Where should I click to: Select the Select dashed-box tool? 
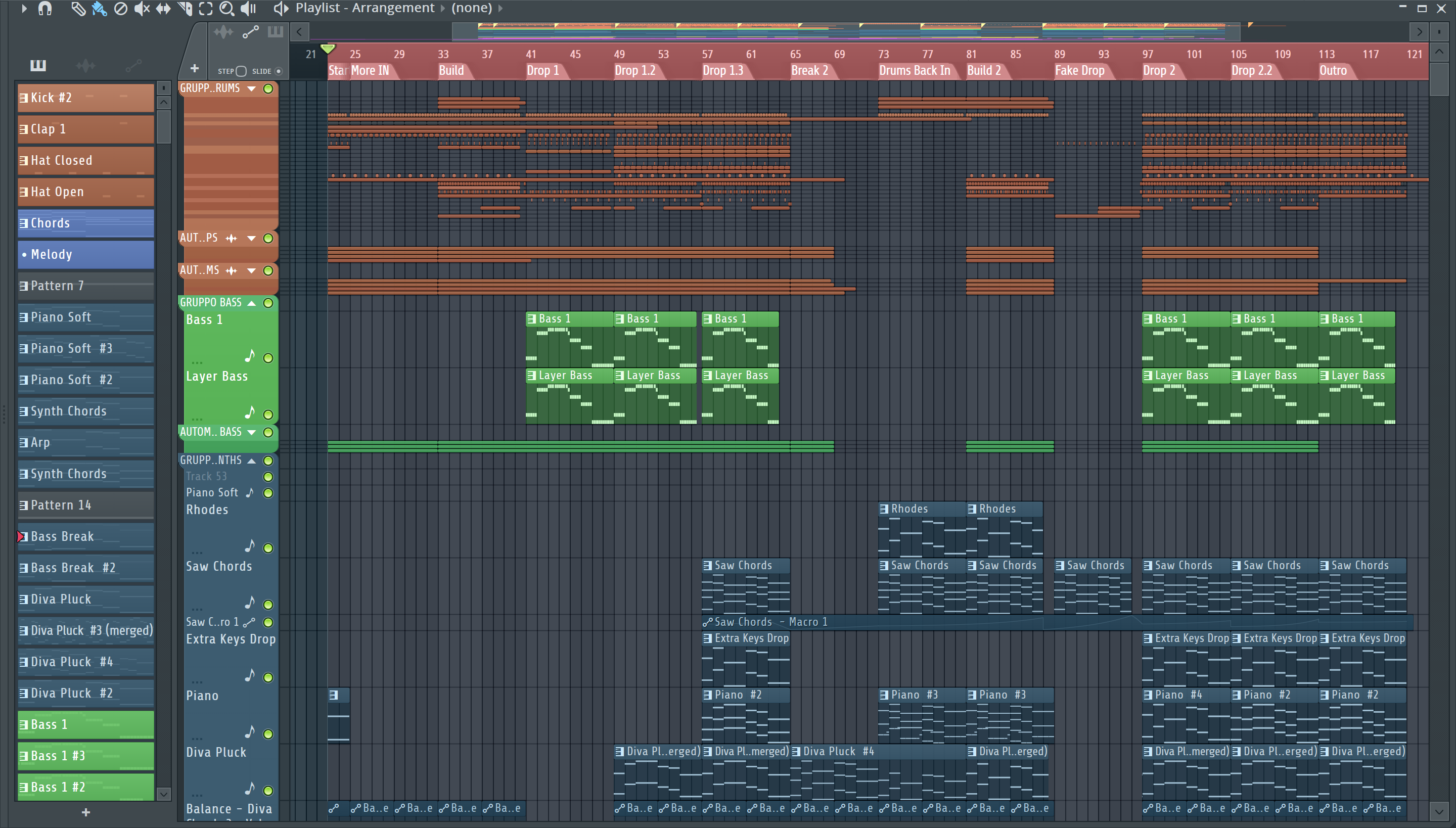pyautogui.click(x=206, y=8)
